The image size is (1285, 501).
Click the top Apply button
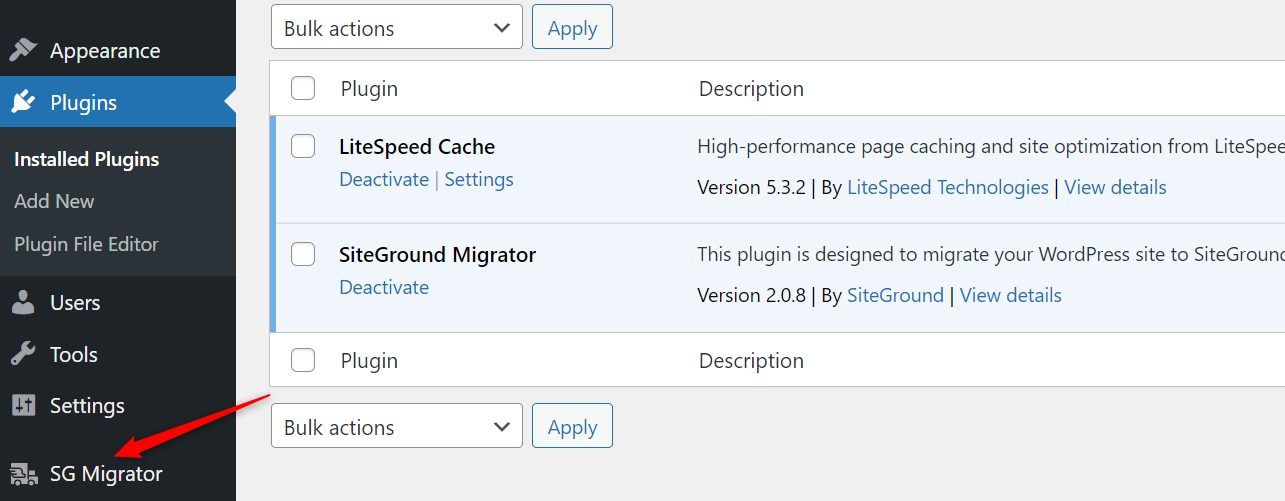572,27
